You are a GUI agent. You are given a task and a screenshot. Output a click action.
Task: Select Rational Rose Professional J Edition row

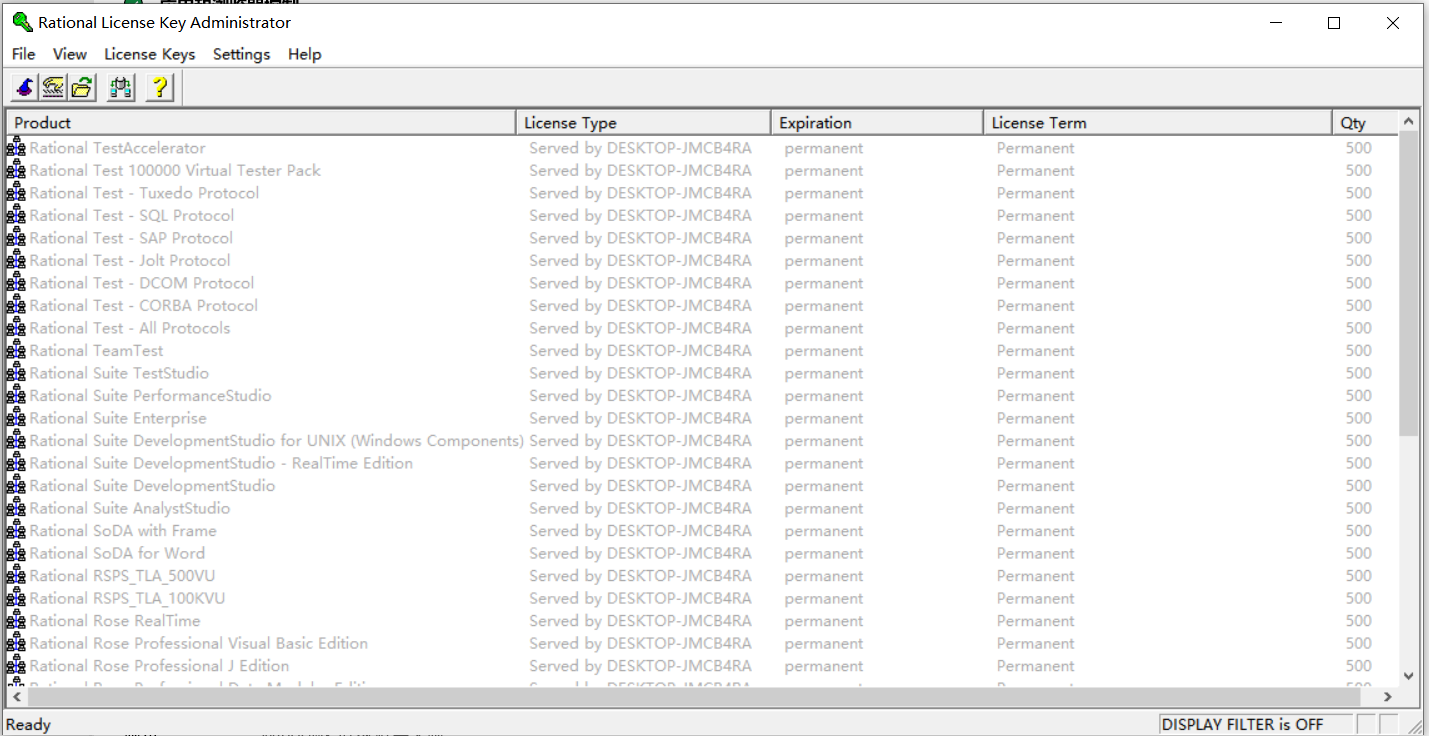pyautogui.click(x=702, y=666)
